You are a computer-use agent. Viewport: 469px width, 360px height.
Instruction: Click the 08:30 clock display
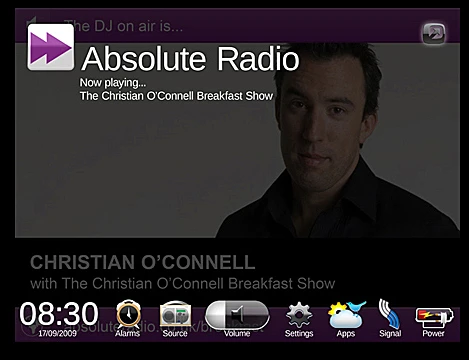59,314
